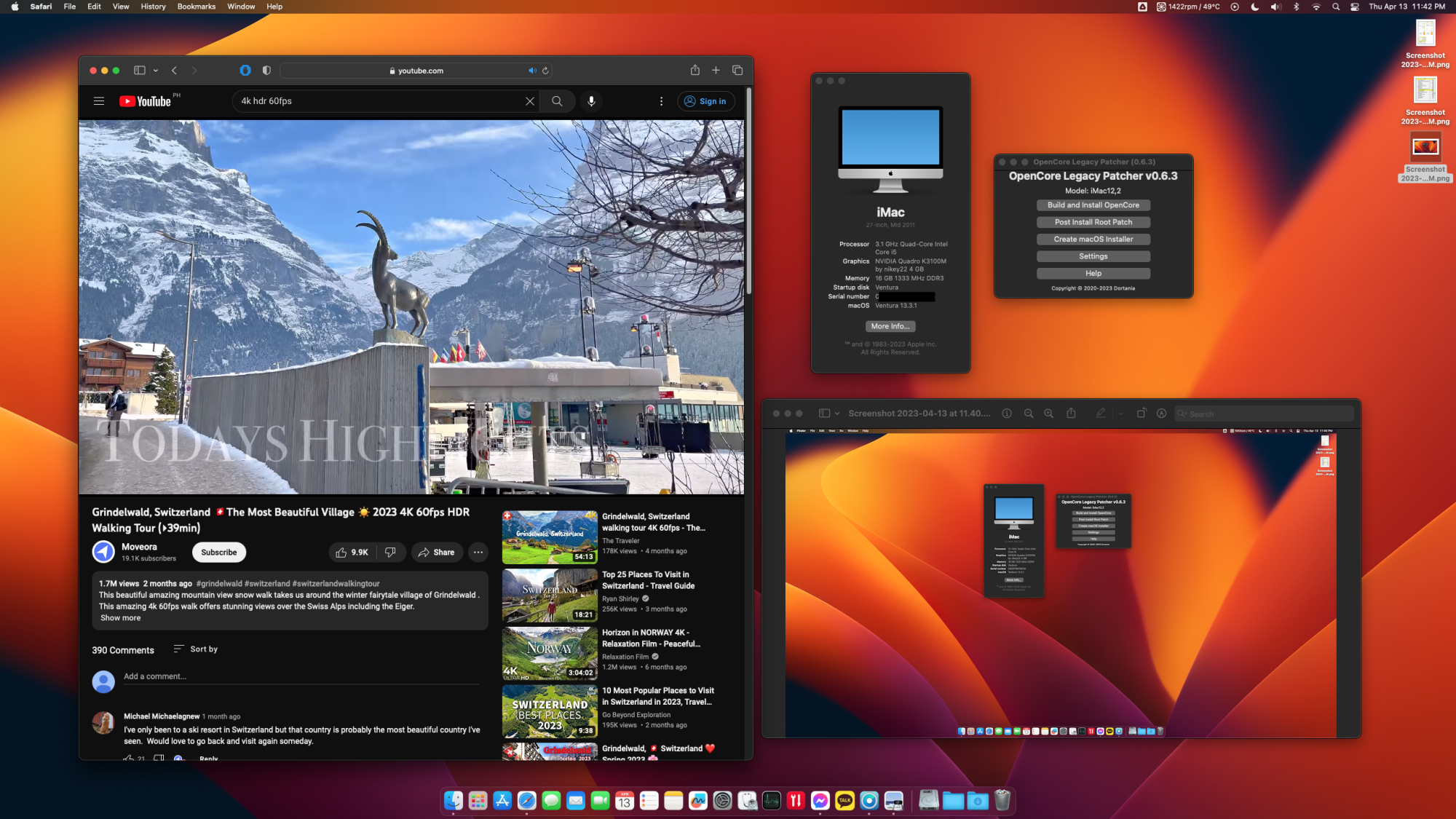The image size is (1456, 819).
Task: Click Post Install Root Patch
Action: click(x=1093, y=222)
